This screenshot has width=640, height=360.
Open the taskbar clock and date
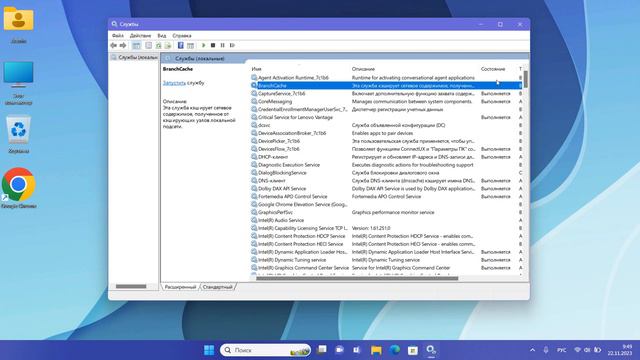pos(620,350)
